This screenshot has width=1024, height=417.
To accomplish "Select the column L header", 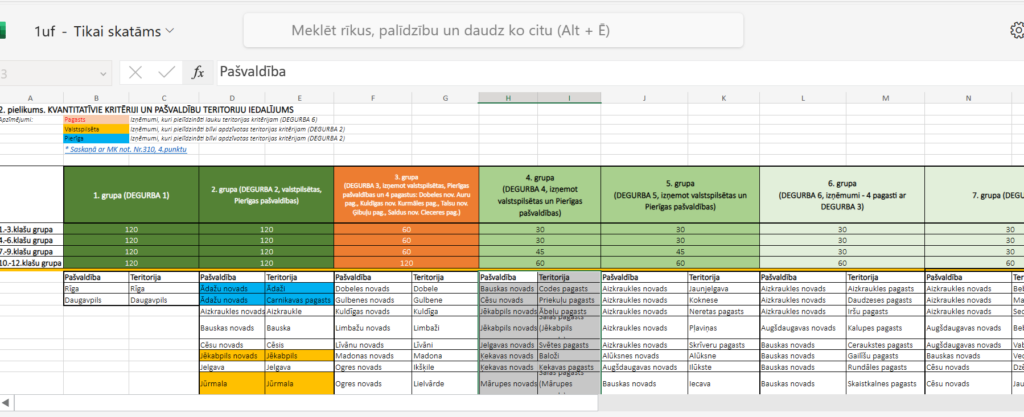I will [x=802, y=99].
